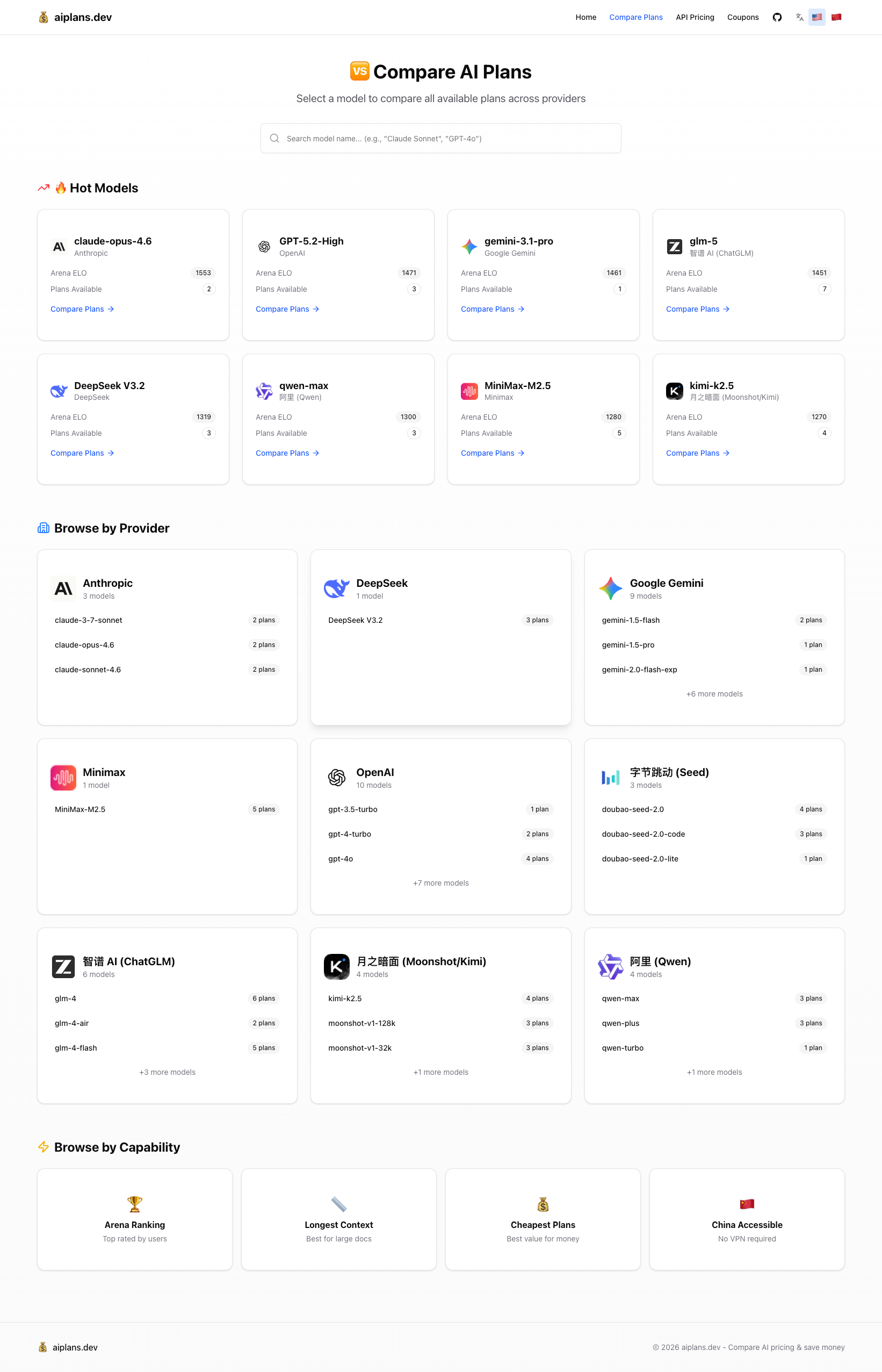Click the Google Gemini star logo
The width and height of the screenshot is (882, 1372).
tap(611, 588)
